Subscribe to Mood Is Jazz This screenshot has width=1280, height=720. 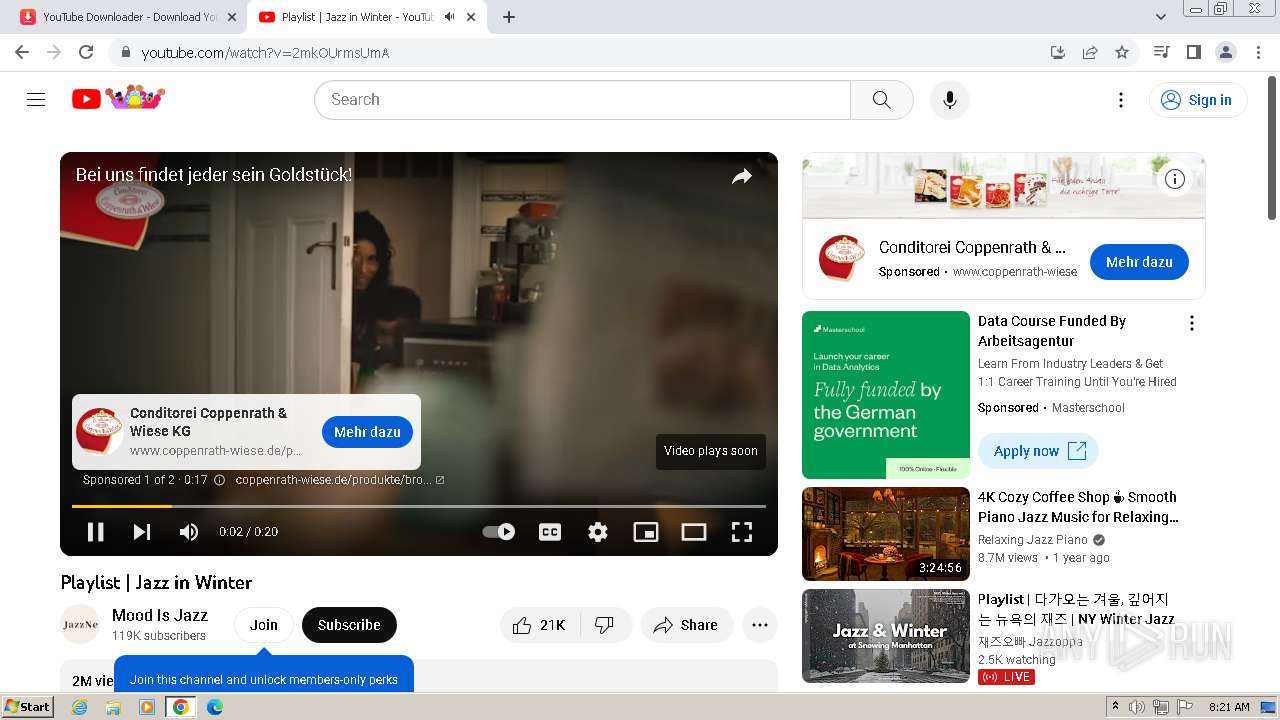click(x=349, y=625)
